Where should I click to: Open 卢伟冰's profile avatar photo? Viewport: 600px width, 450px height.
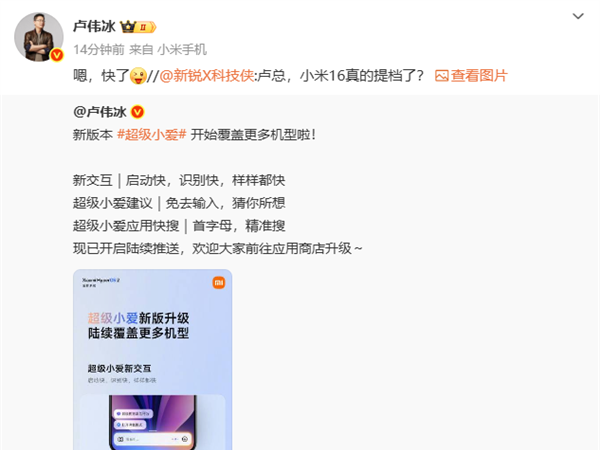pyautogui.click(x=39, y=37)
